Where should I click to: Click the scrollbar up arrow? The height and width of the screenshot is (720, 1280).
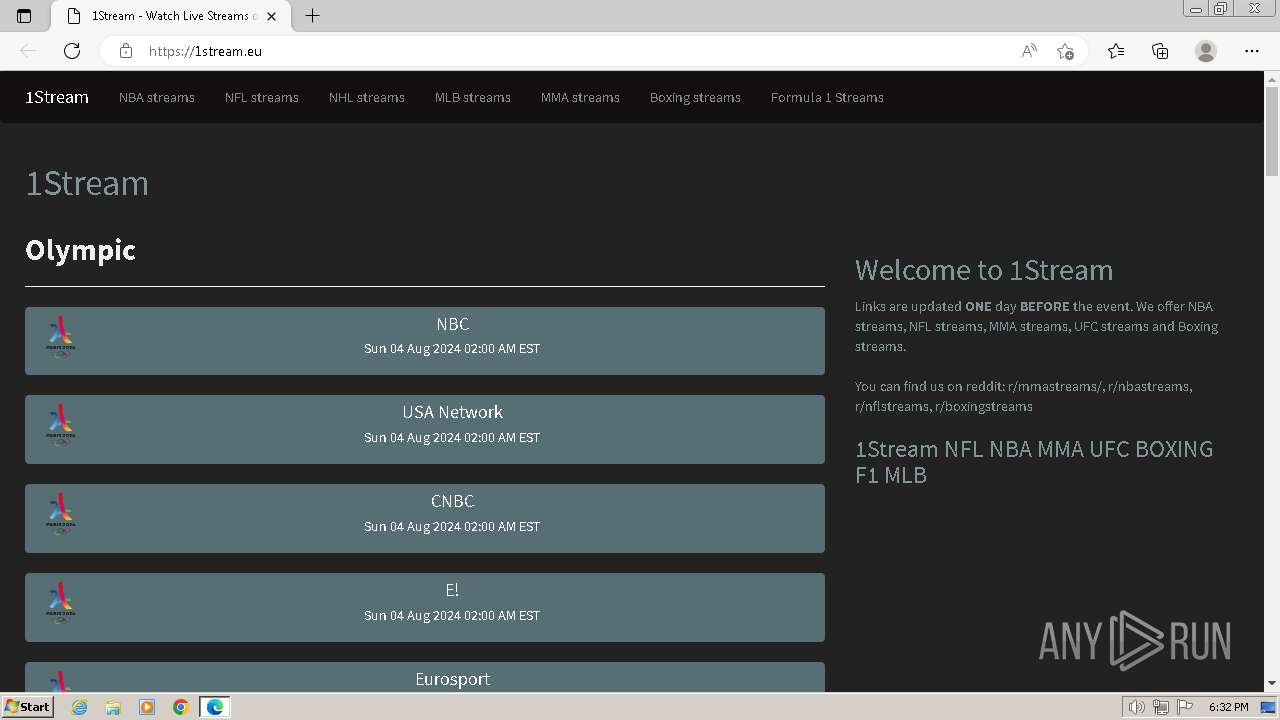[1272, 78]
